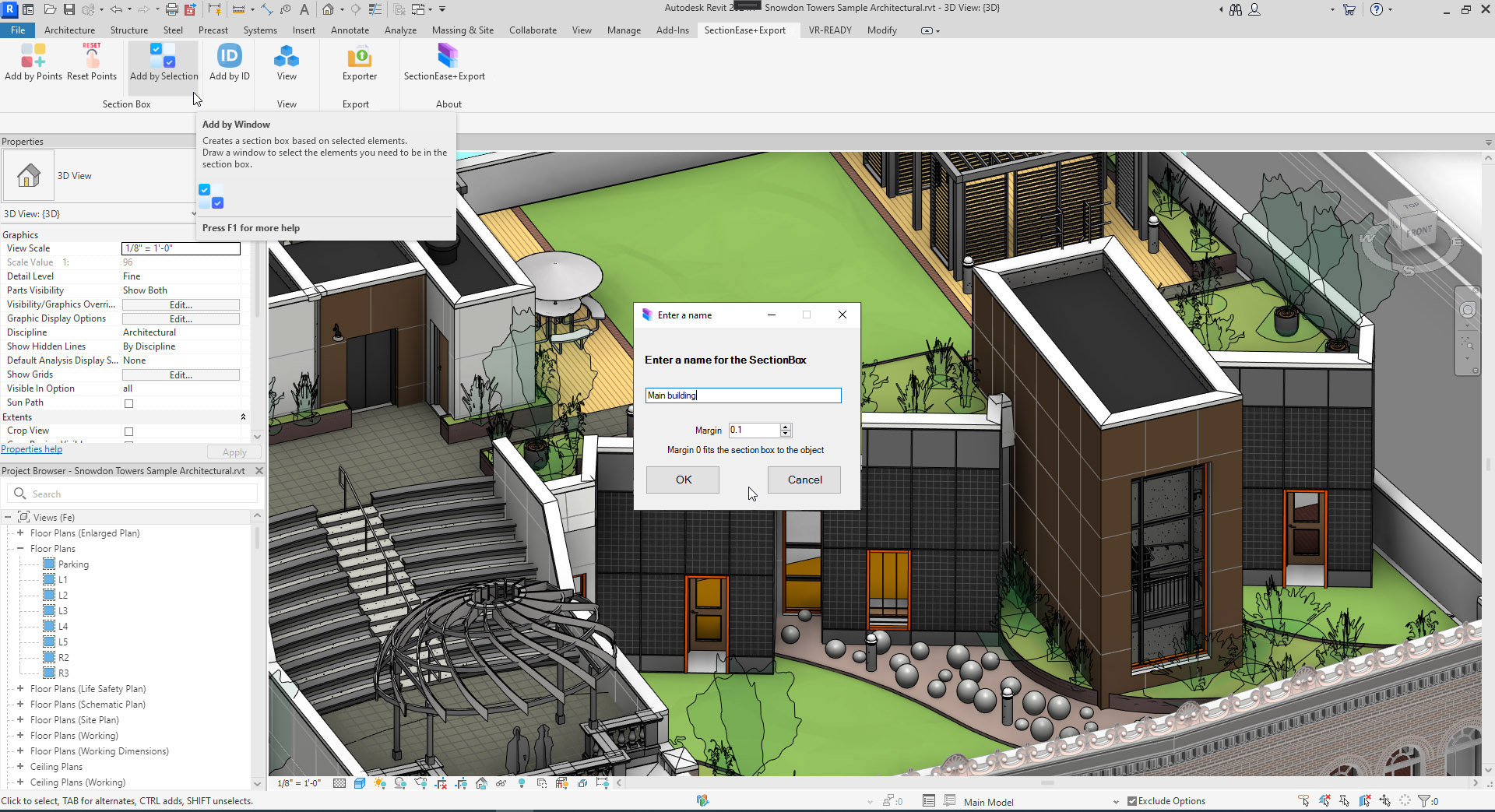Increase the Margin value with up arrow
1495x812 pixels.
pos(786,427)
